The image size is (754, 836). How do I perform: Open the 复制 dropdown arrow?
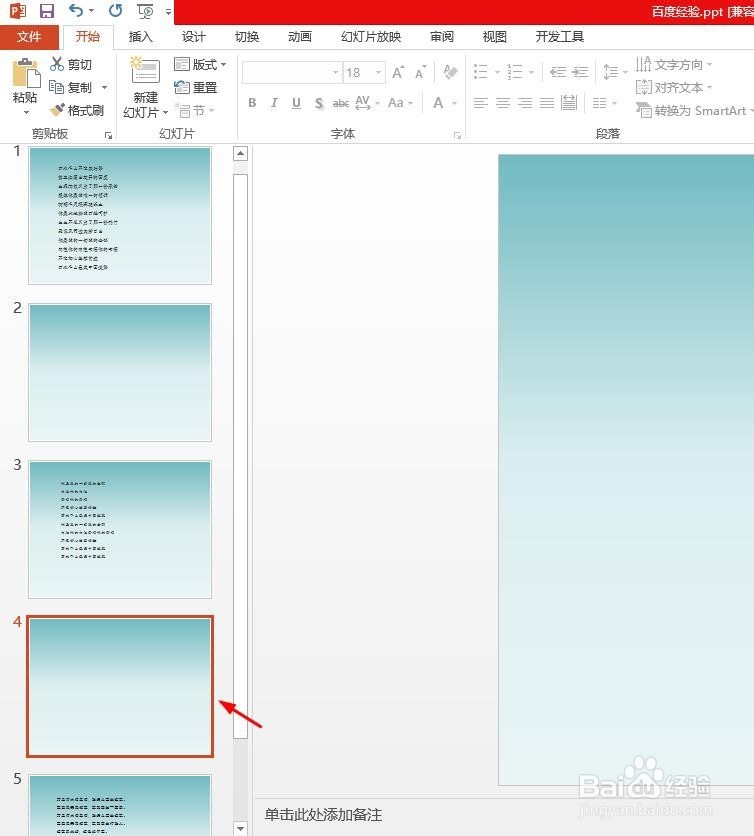[x=105, y=87]
